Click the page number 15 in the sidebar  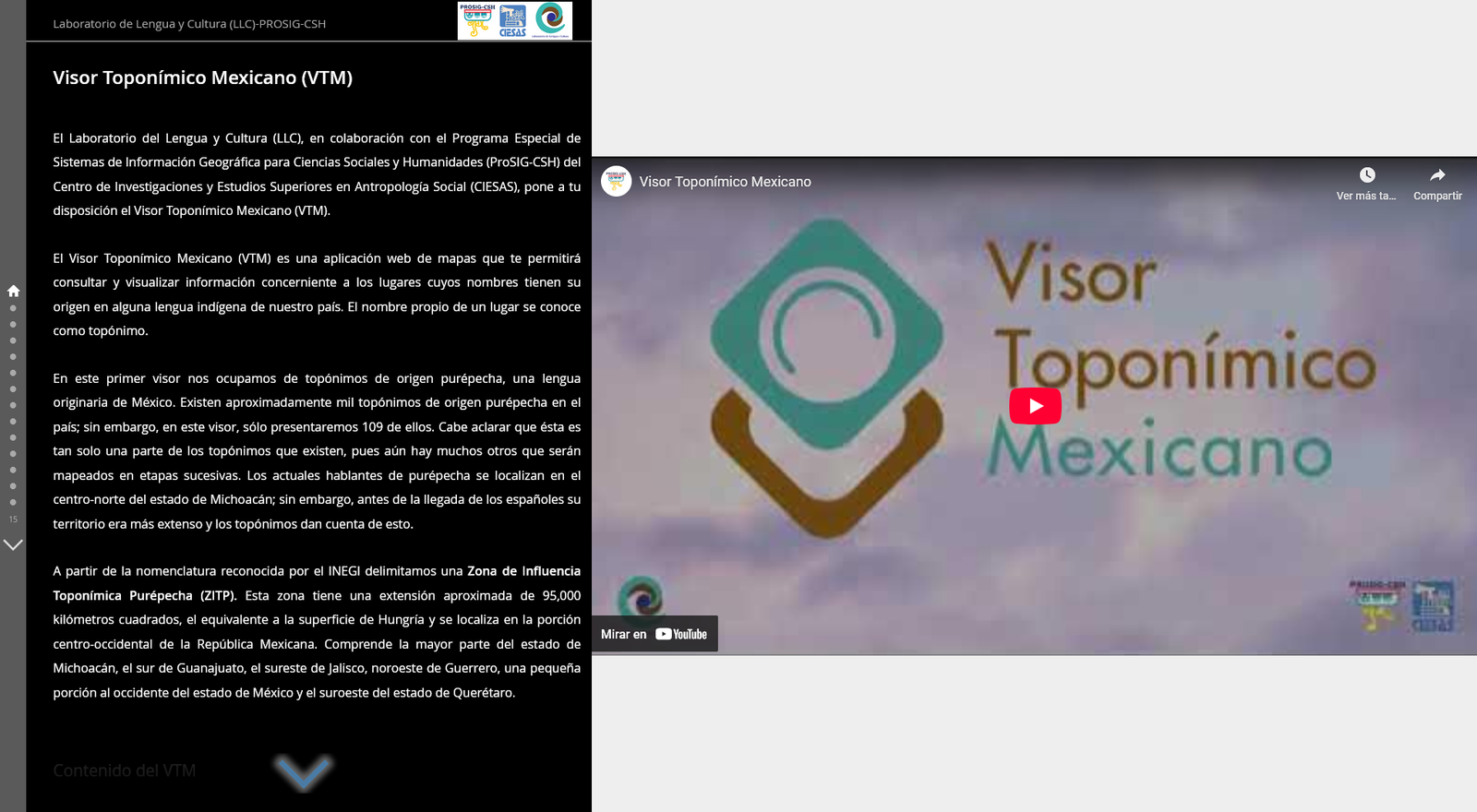tap(13, 519)
